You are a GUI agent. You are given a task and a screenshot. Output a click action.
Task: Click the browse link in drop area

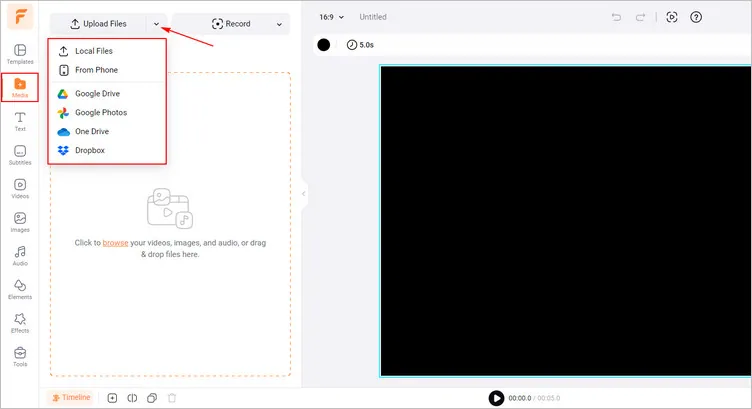click(115, 243)
